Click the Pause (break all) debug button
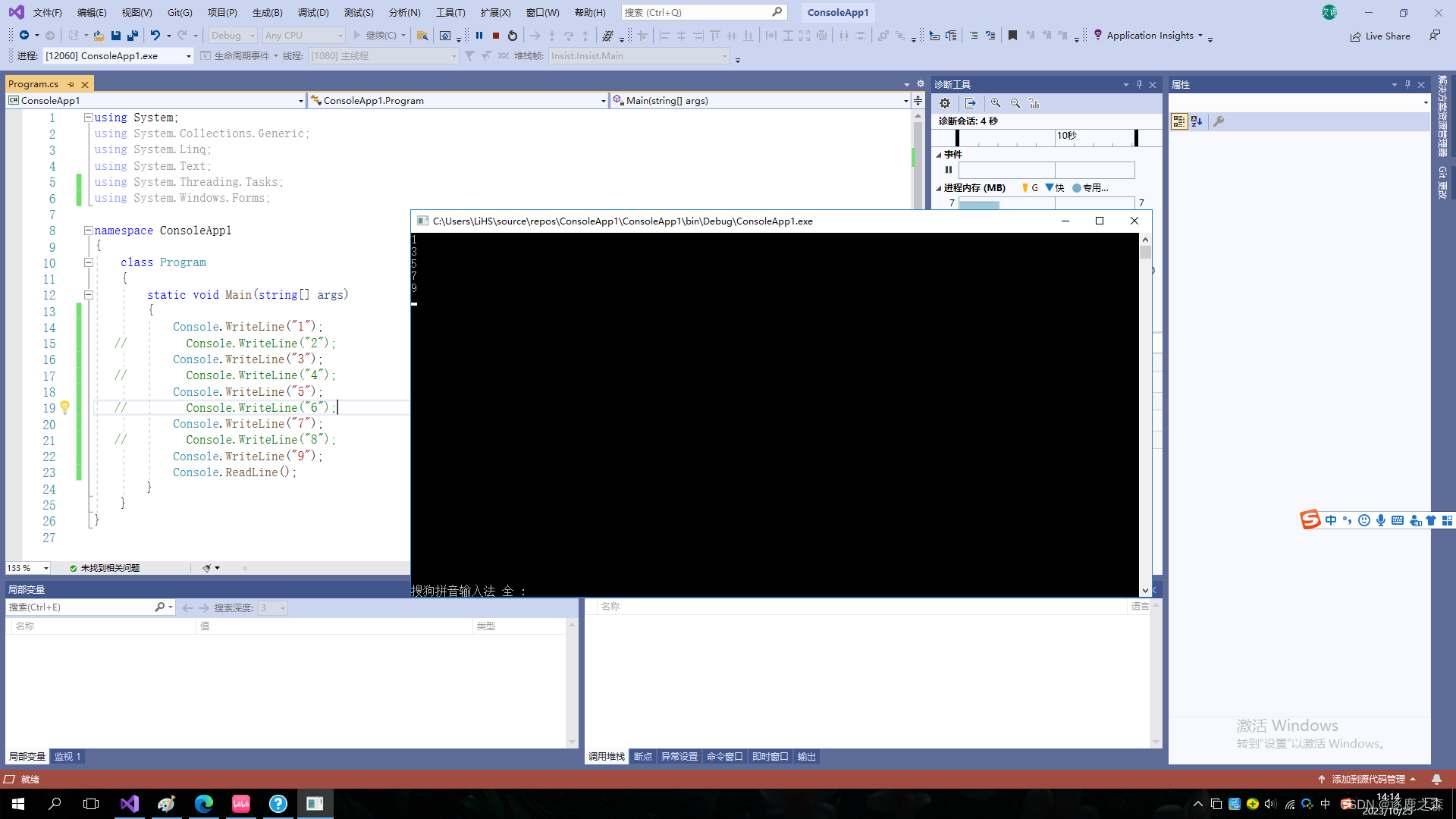The image size is (1456, 819). point(479,36)
